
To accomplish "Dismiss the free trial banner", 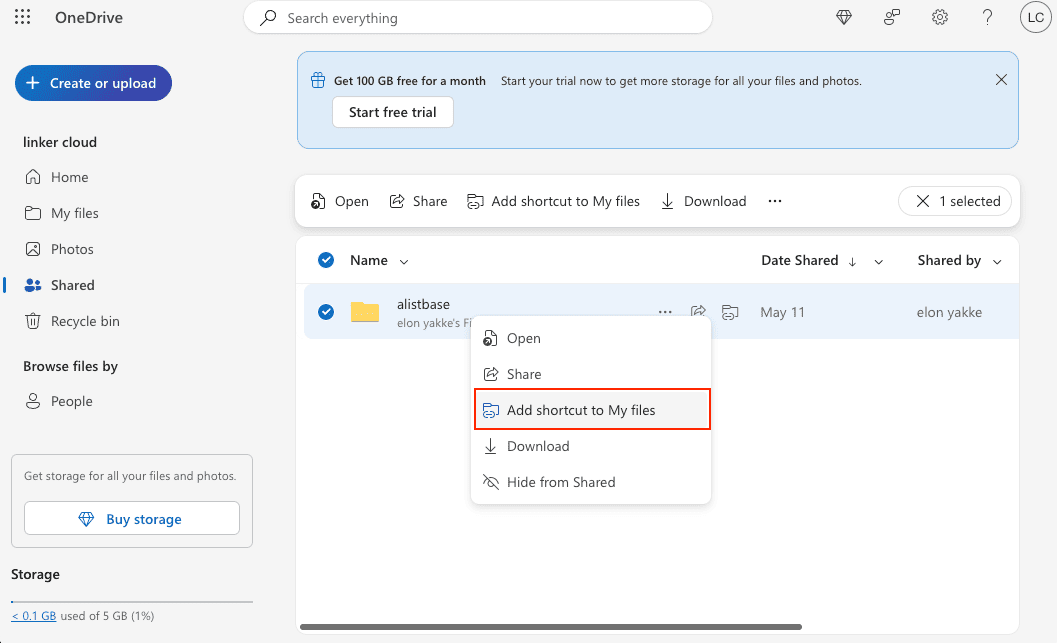I will point(1001,80).
